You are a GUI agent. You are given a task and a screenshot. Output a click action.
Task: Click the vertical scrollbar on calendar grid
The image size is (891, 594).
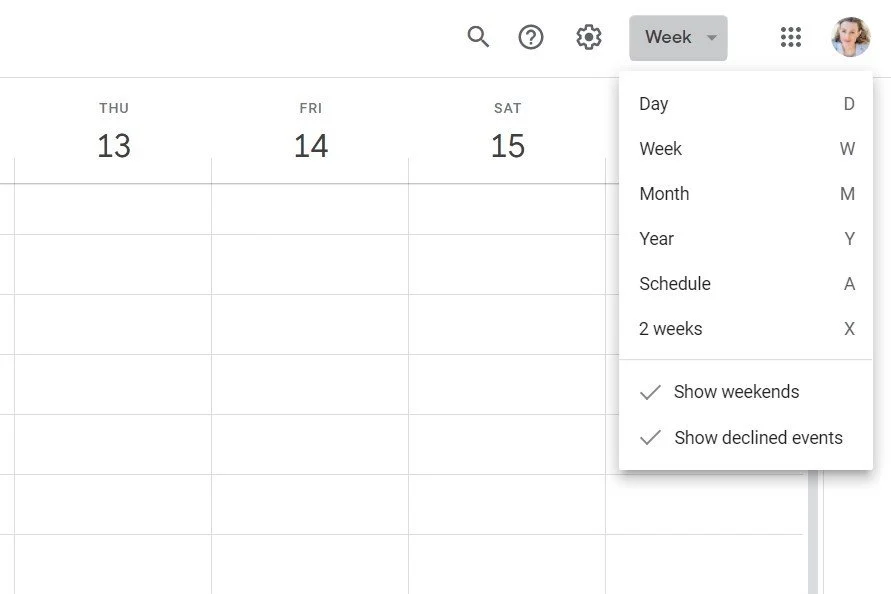(813, 530)
